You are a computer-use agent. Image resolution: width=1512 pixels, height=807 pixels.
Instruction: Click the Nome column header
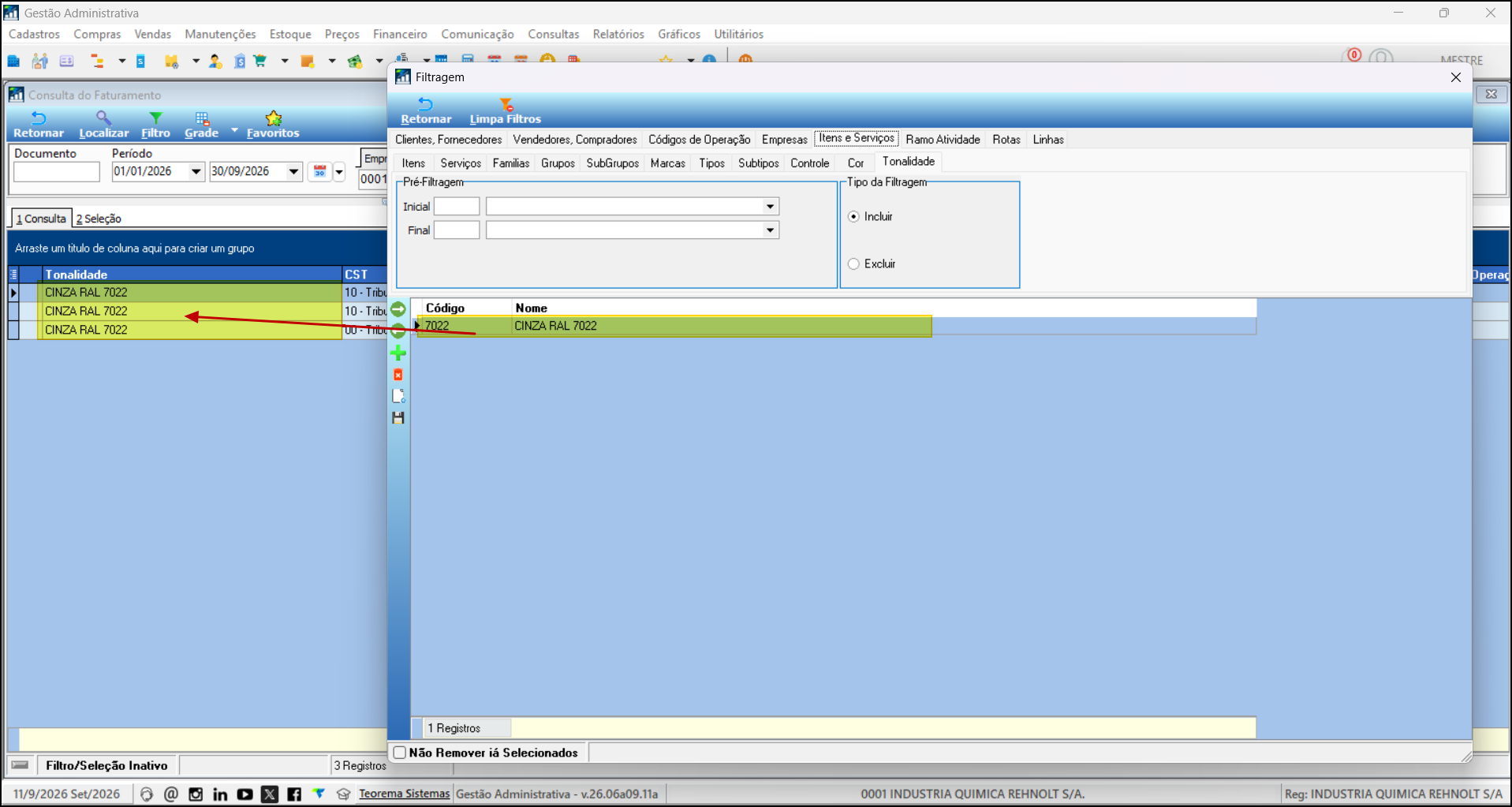pyautogui.click(x=883, y=308)
